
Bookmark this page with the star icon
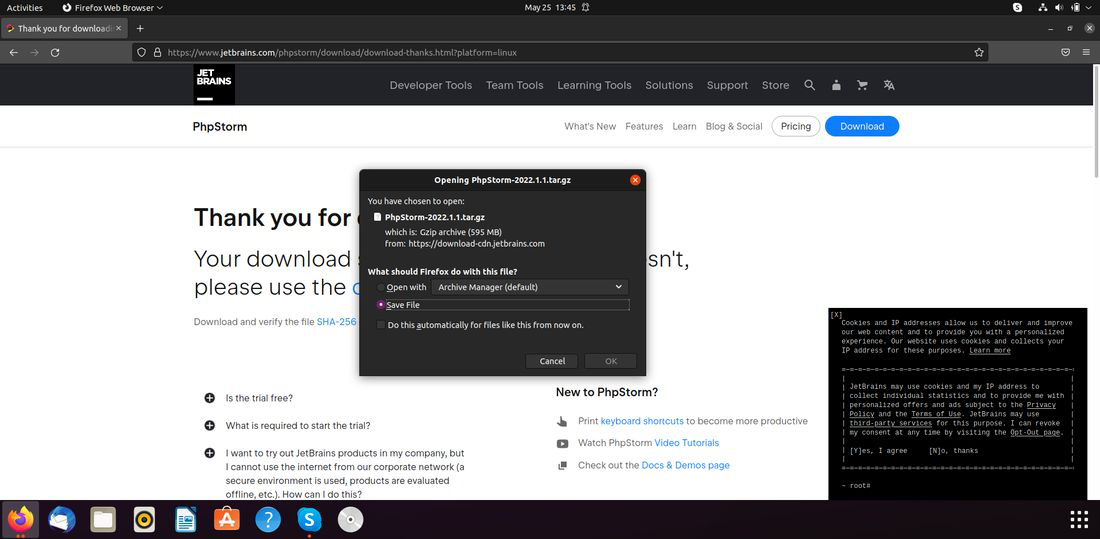(979, 53)
